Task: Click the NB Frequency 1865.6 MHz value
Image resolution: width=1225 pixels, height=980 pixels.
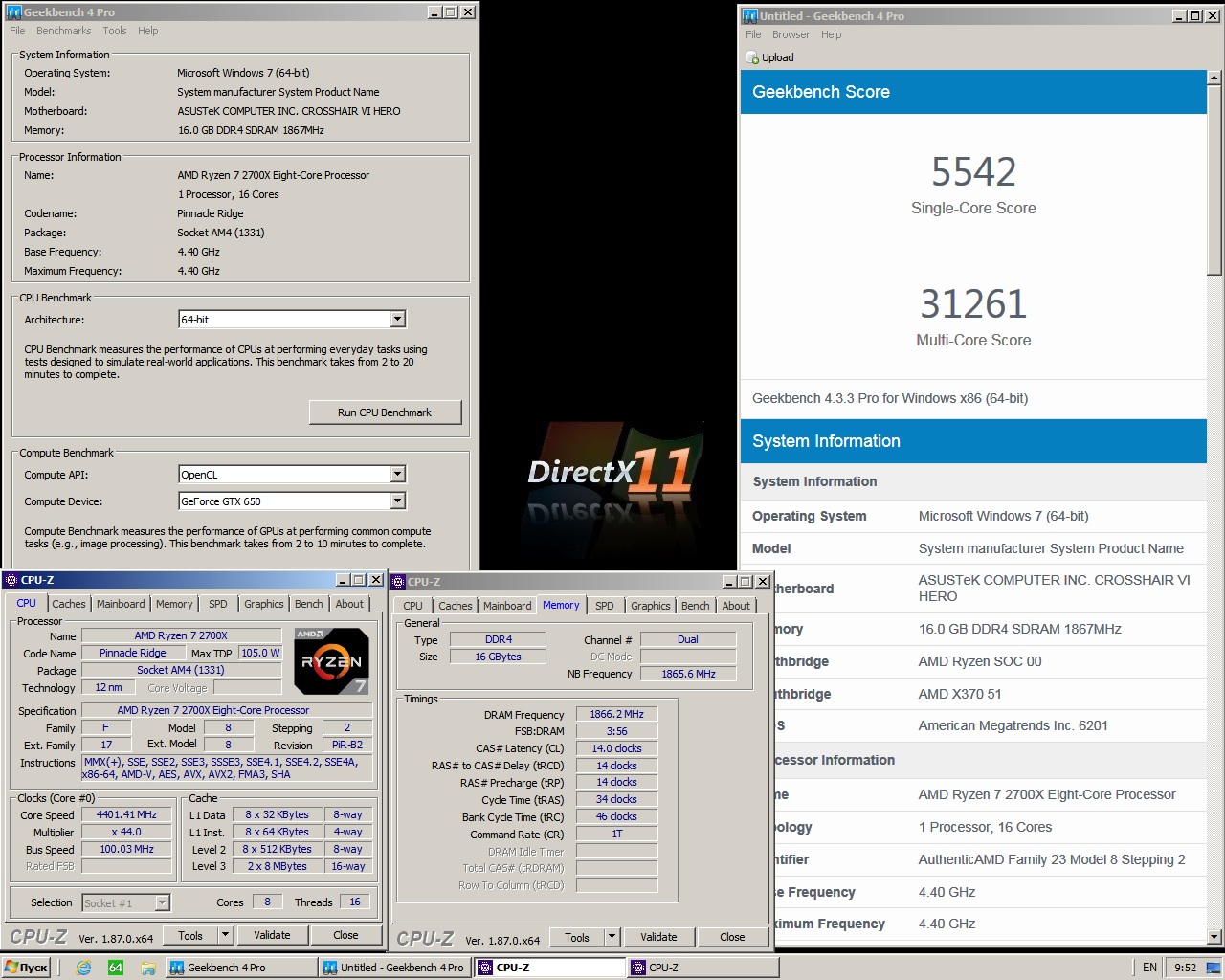Action: 688,674
